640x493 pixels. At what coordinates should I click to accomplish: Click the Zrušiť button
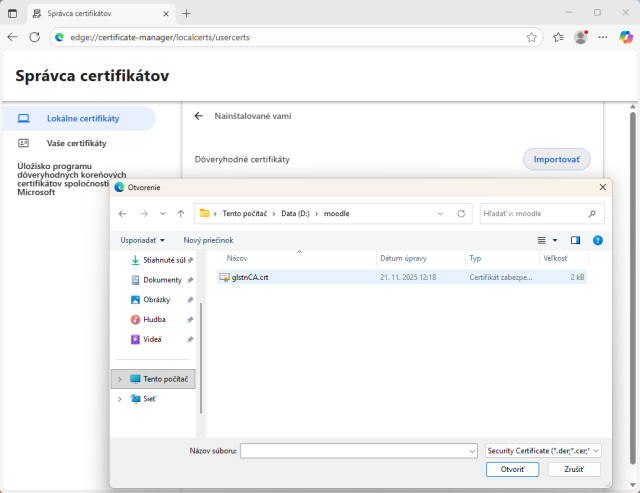pos(574,469)
